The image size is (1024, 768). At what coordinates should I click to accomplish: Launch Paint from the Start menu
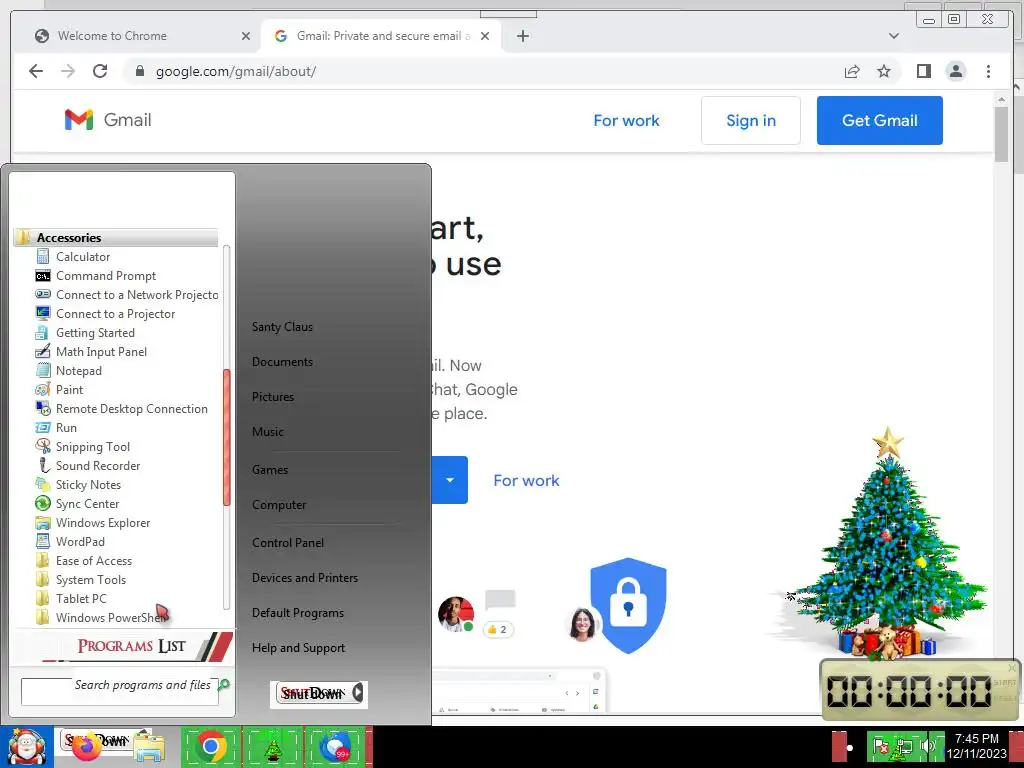[69, 389]
